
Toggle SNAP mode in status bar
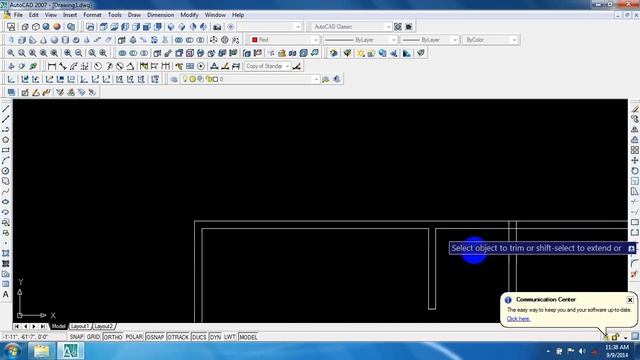pyautogui.click(x=76, y=337)
